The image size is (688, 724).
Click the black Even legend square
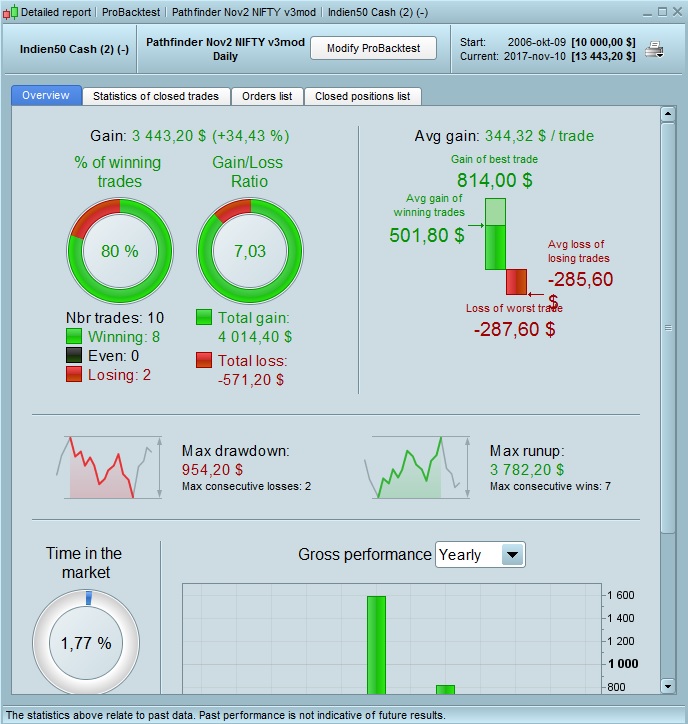pyautogui.click(x=74, y=355)
